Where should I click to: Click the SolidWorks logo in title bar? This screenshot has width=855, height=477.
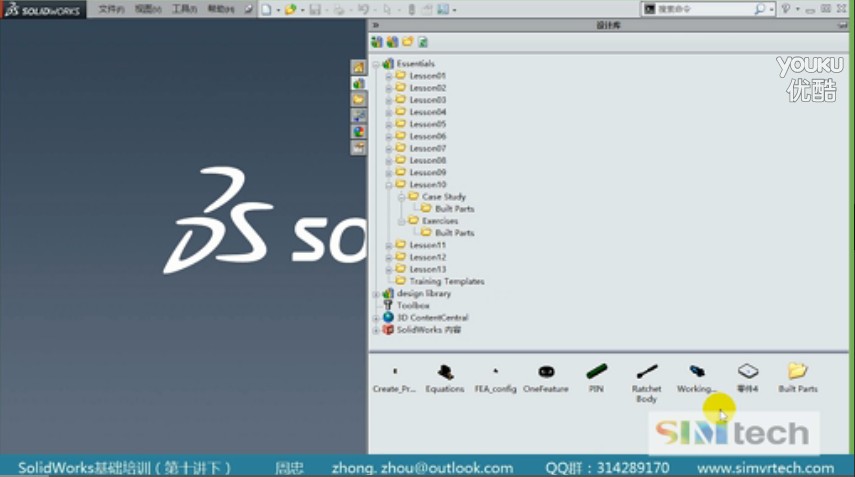click(43, 9)
